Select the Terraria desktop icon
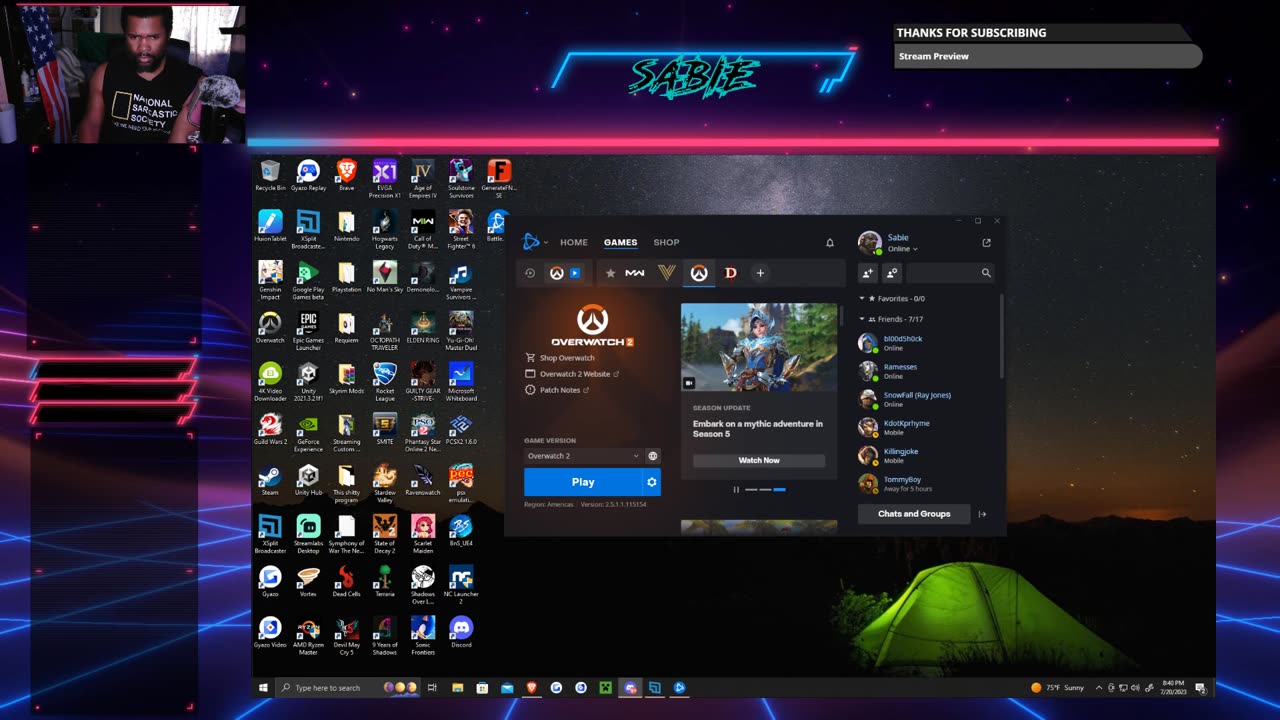Screen dimensions: 1280x720 click(x=384, y=581)
